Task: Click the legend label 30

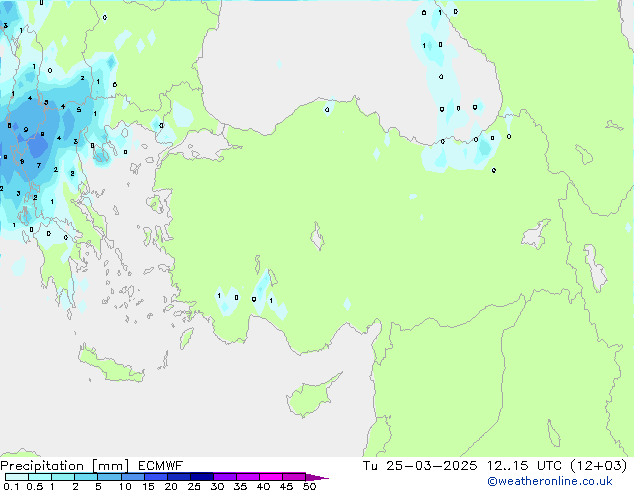Action: [x=217, y=486]
